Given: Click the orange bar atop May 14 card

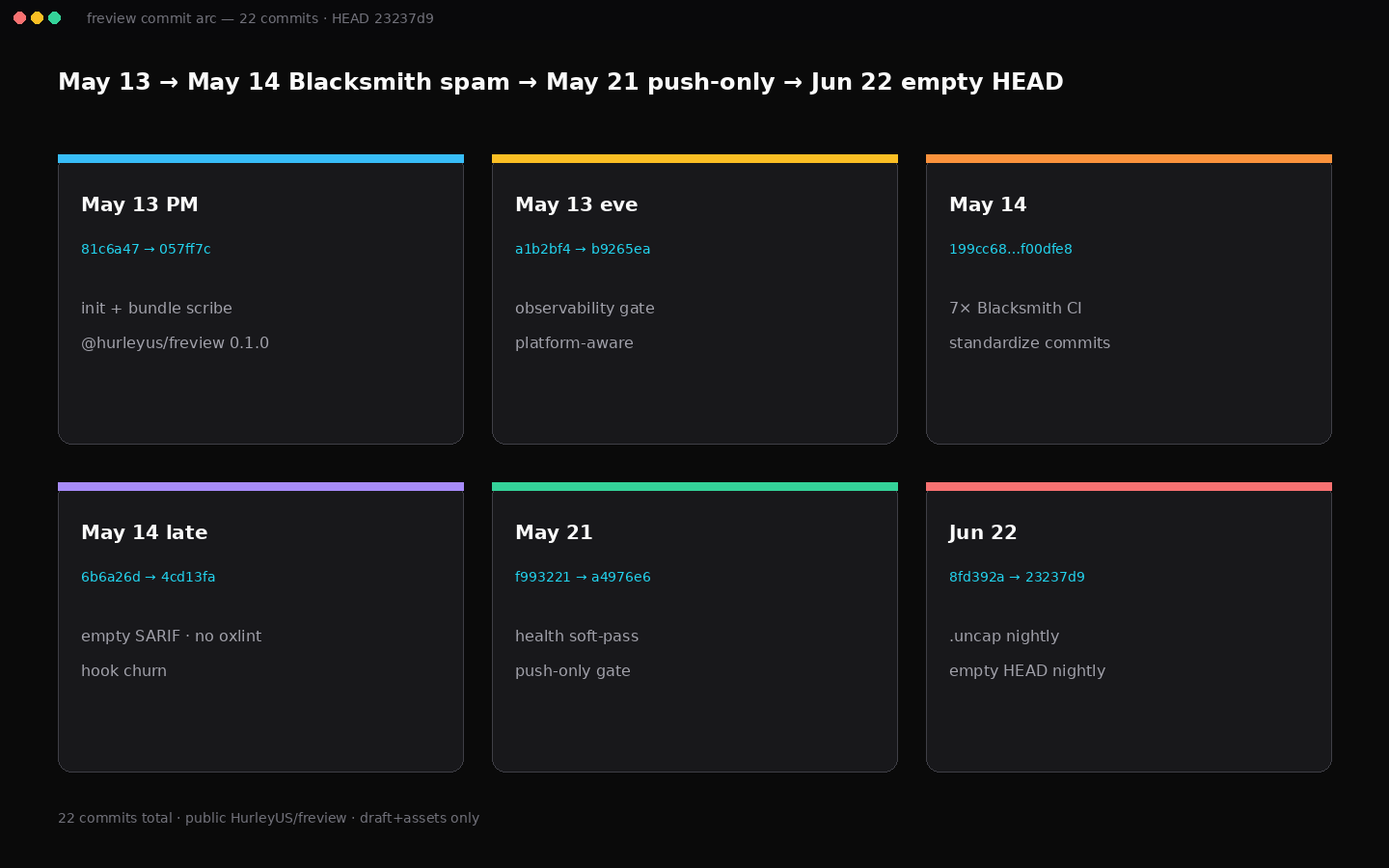Looking at the screenshot, I should coord(1129,158).
